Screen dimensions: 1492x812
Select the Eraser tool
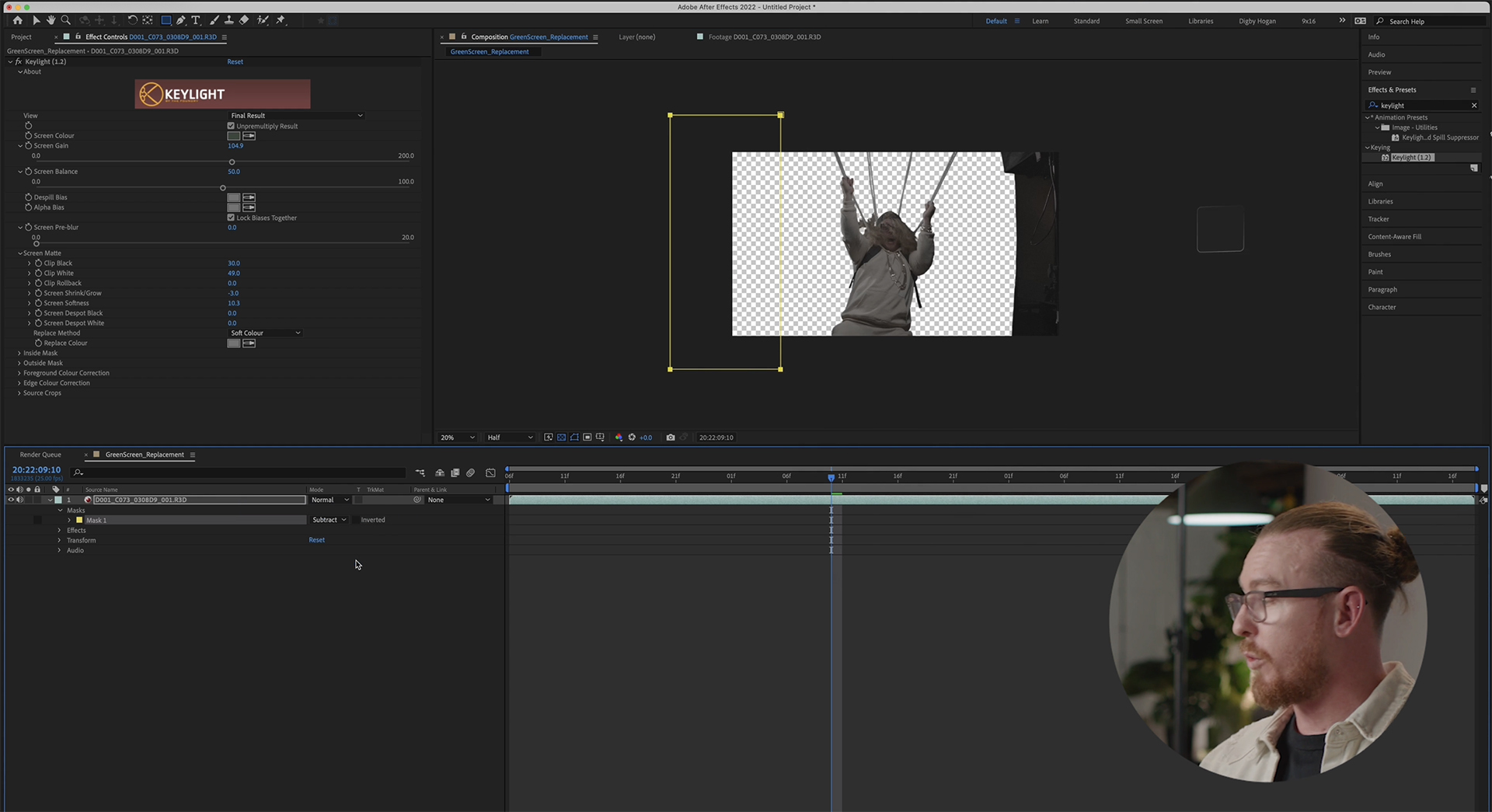point(244,20)
